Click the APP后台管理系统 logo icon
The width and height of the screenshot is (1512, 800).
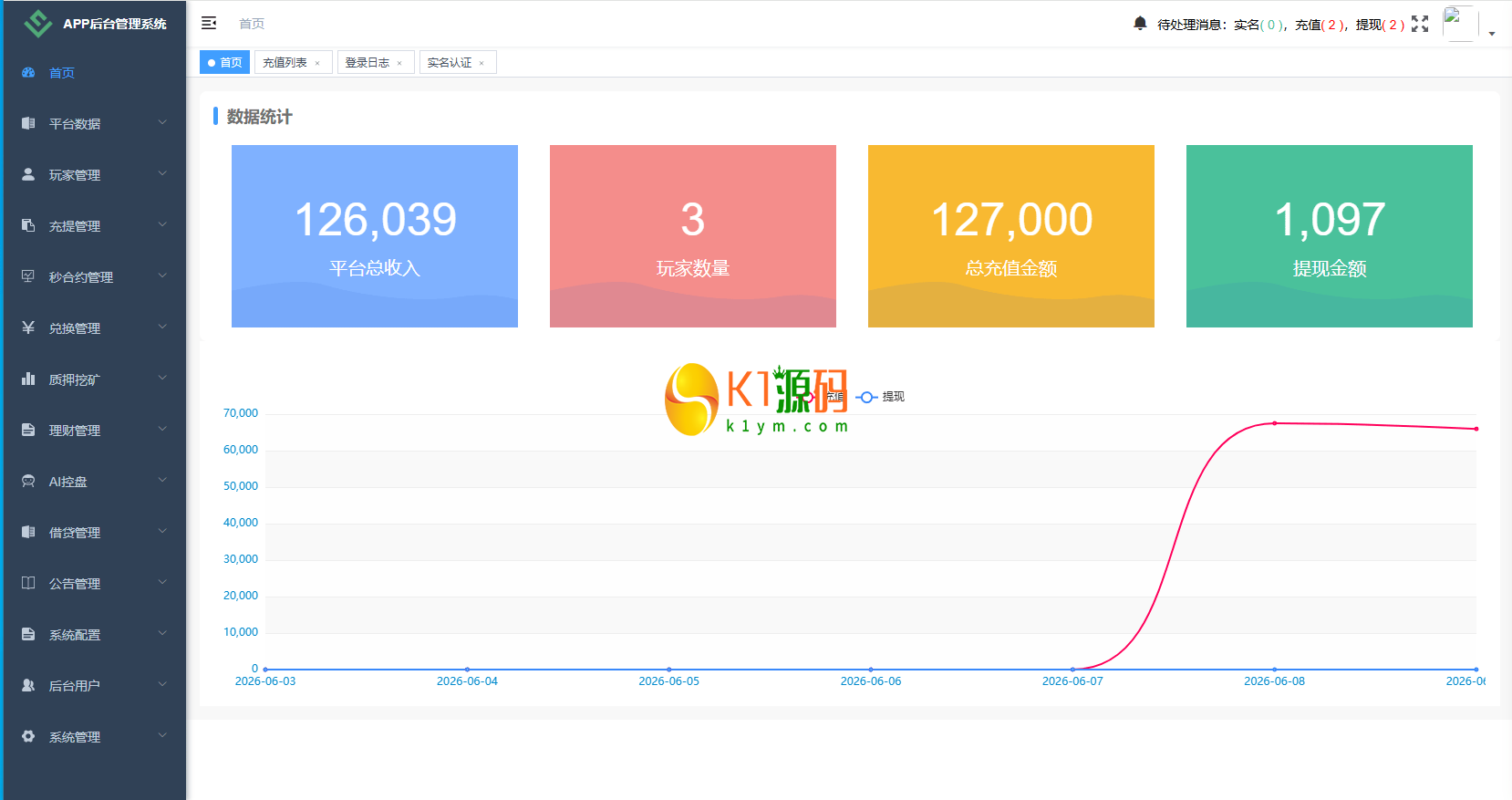[x=37, y=23]
